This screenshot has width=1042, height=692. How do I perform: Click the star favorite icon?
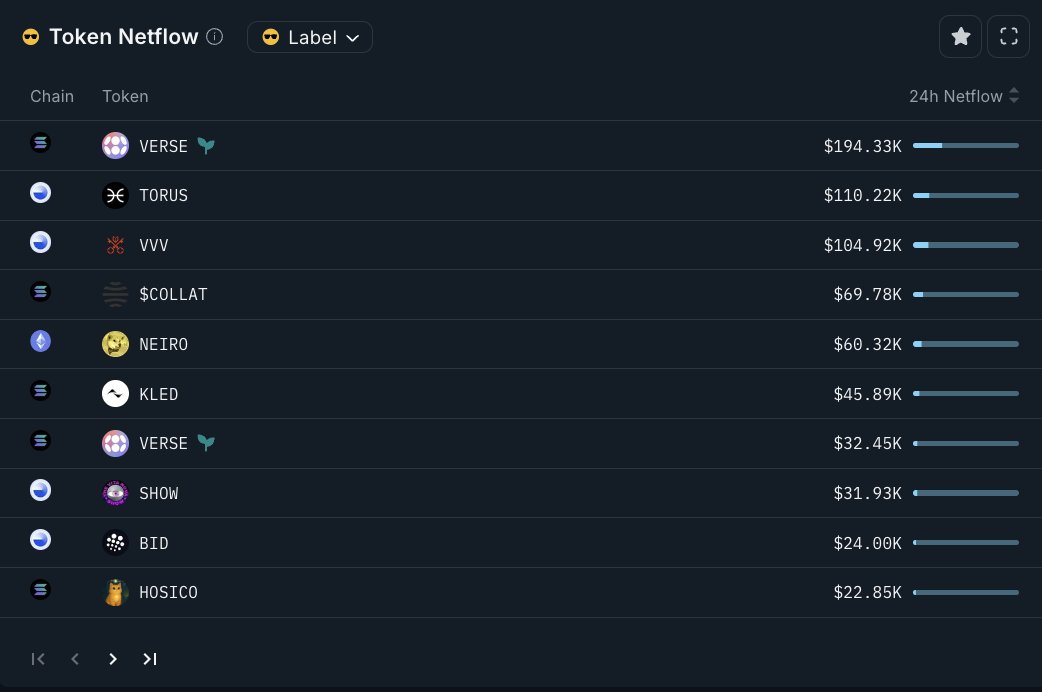point(960,37)
